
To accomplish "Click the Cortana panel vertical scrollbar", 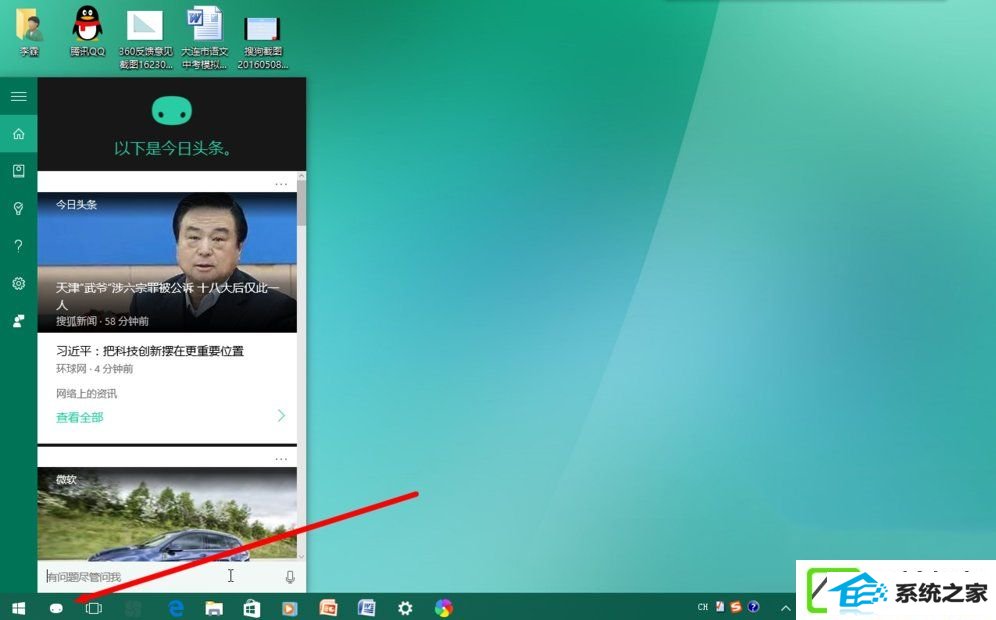I will (x=301, y=202).
